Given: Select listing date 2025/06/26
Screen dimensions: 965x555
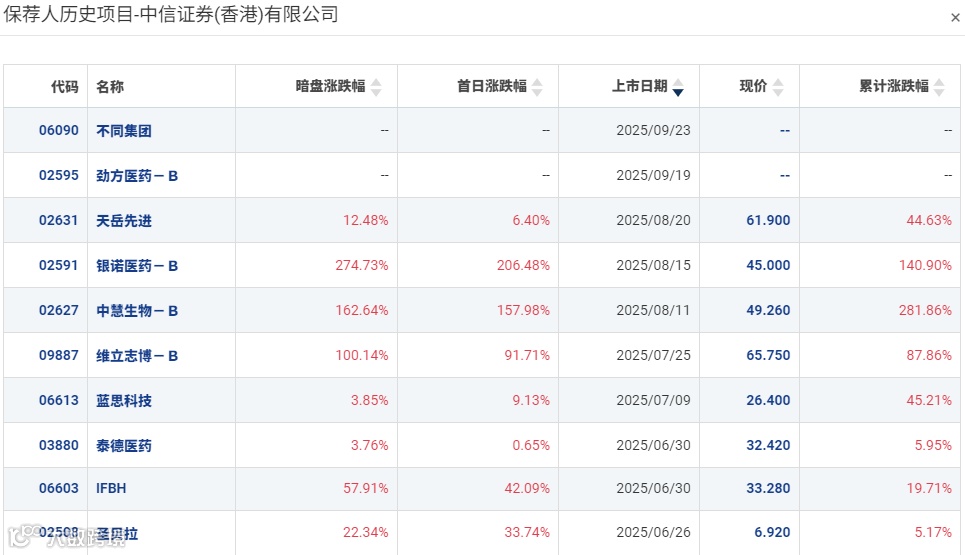Looking at the screenshot, I should [654, 532].
